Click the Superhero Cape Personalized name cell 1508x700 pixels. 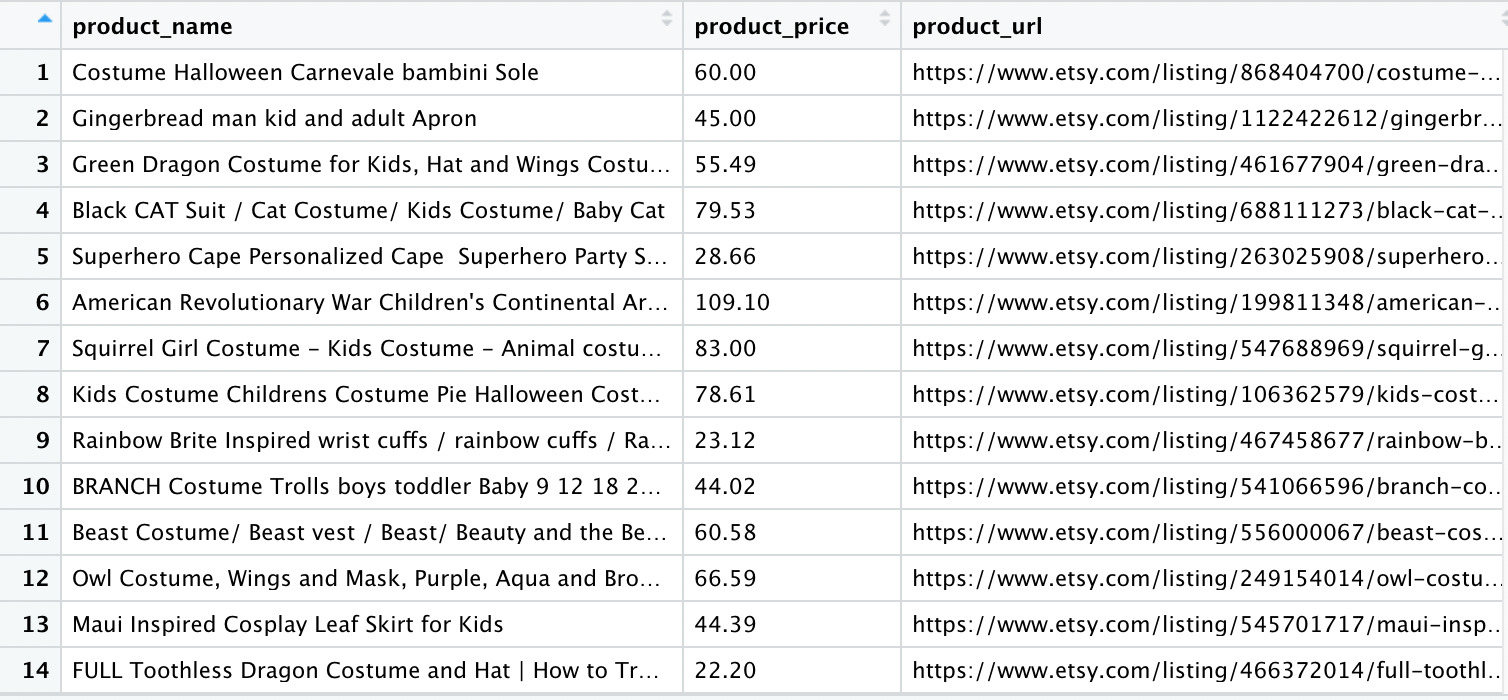click(x=372, y=256)
